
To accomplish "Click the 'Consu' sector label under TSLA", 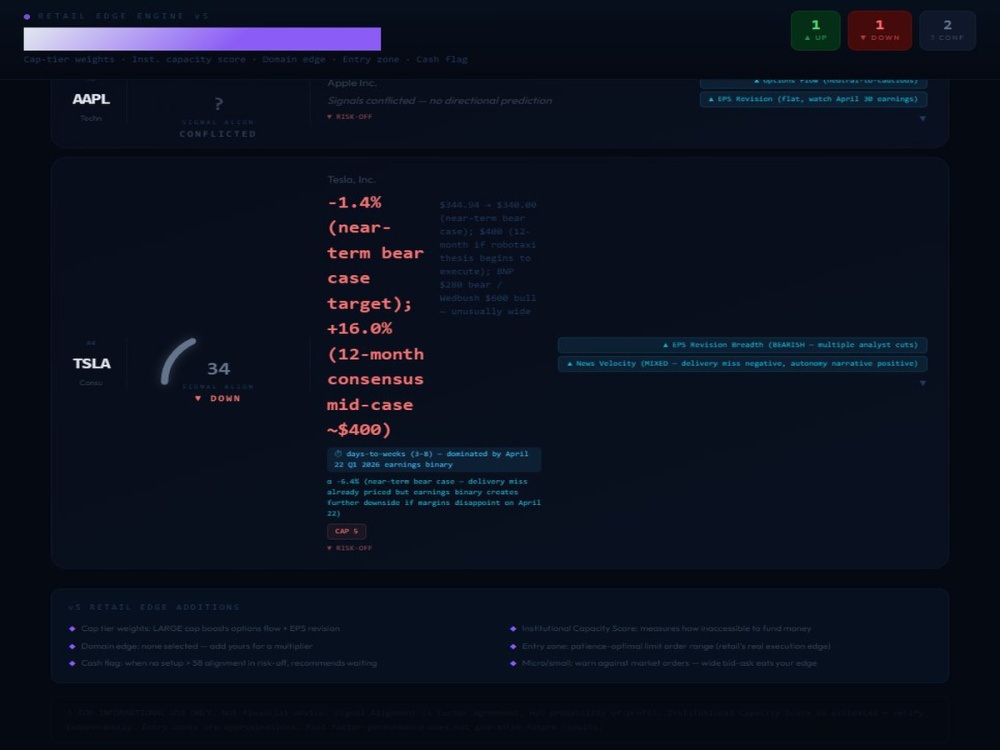I will point(91,383).
